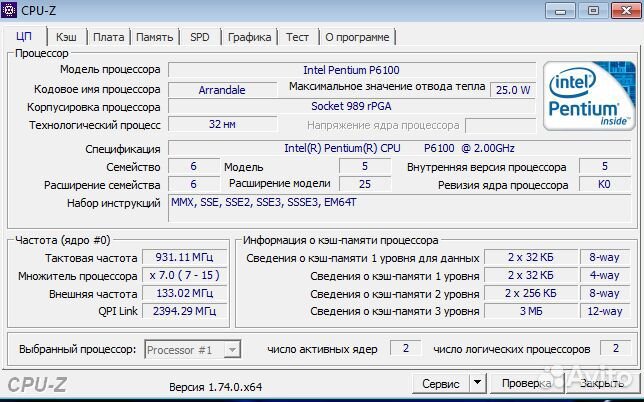Open the SPD tab
Image resolution: width=644 pixels, height=402 pixels.
tap(200, 37)
